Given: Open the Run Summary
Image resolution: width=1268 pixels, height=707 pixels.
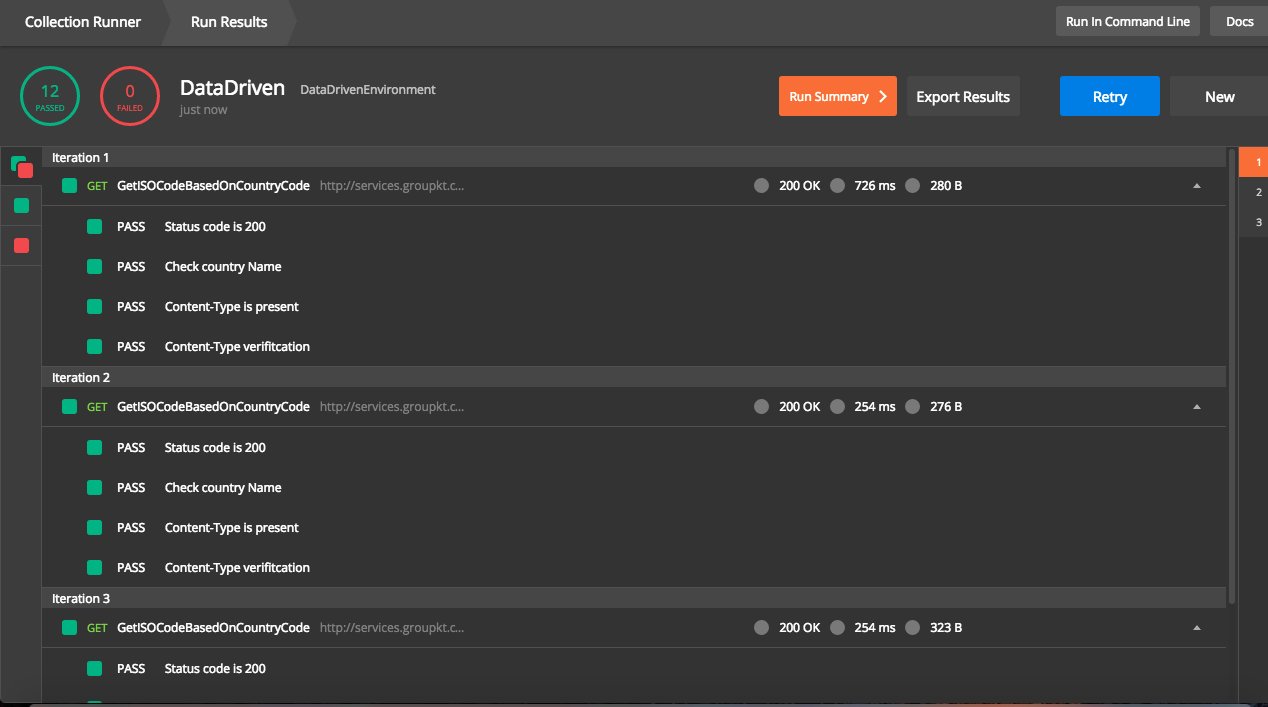Looking at the screenshot, I should click(837, 96).
